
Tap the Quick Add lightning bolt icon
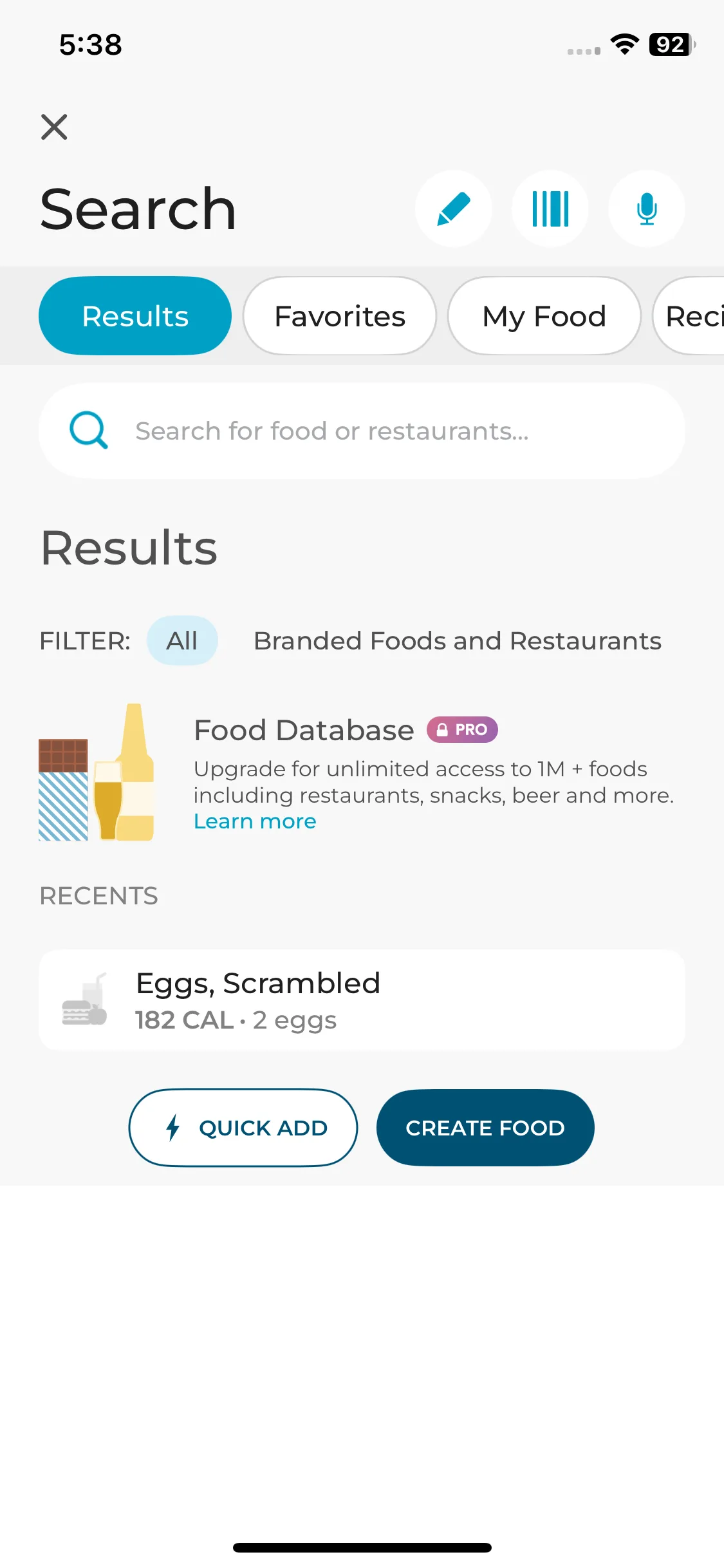point(172,1128)
